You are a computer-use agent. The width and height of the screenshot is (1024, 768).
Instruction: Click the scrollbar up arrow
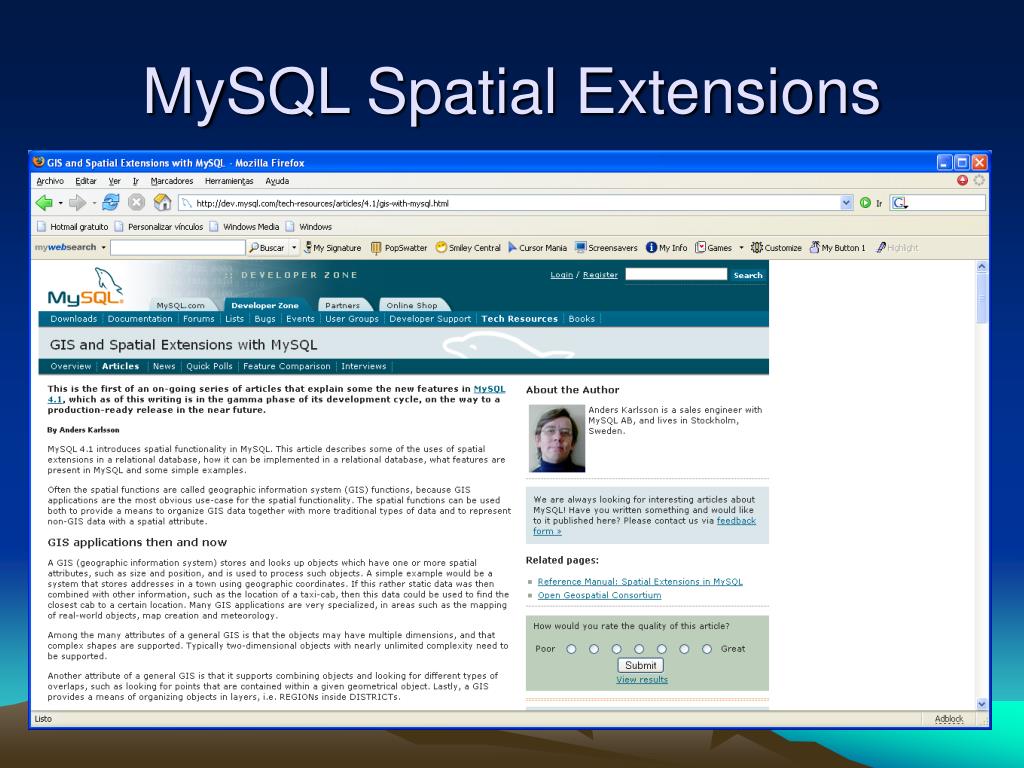pos(982,267)
